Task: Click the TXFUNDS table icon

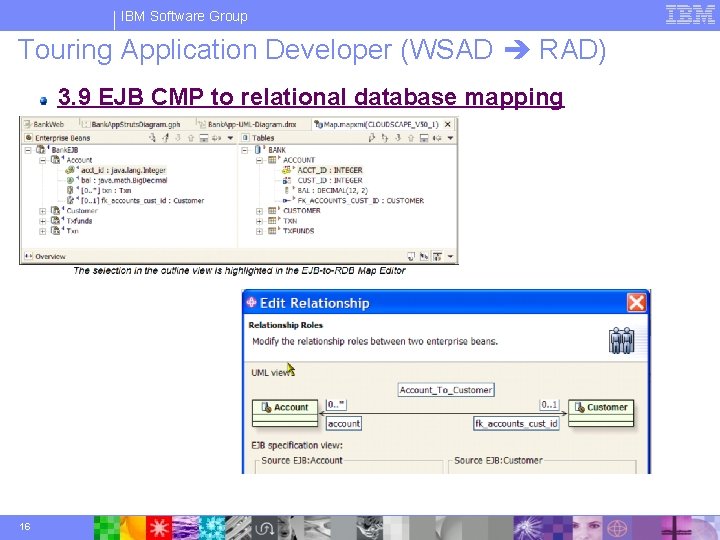Action: point(272,231)
